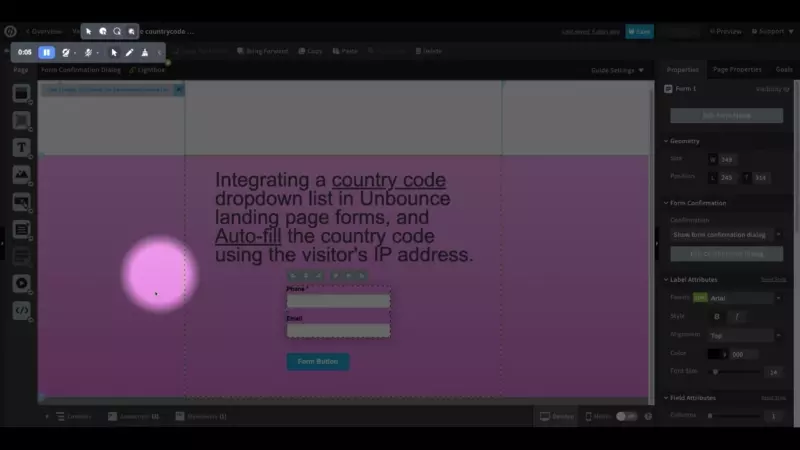The width and height of the screenshot is (800, 450).
Task: Toggle italic label style
Action: [x=737, y=317]
